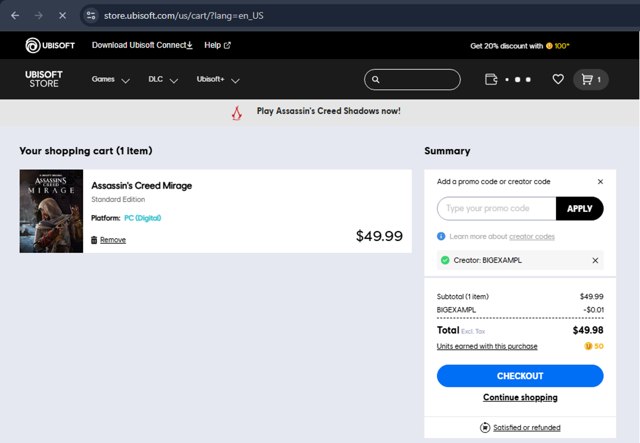Click the Subtotal (1 item) label
Viewport: 640px width, 443px height.
[463, 296]
